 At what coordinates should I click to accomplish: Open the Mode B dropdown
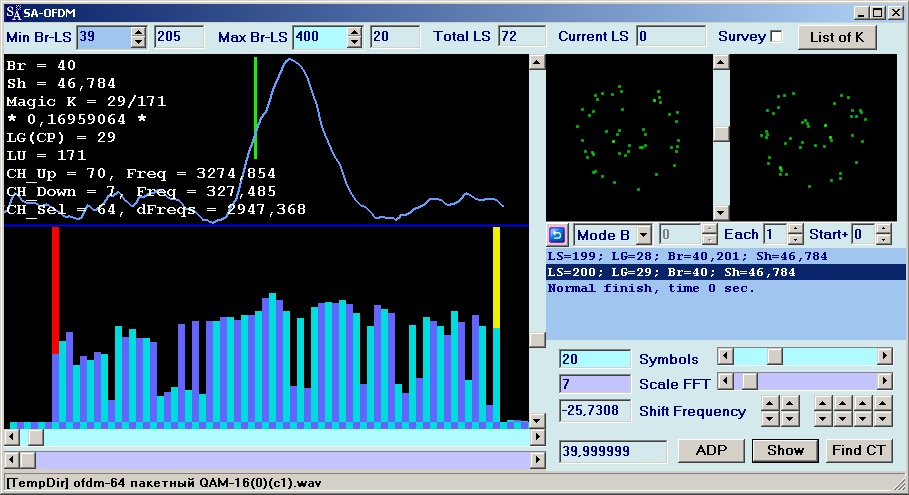[x=644, y=235]
